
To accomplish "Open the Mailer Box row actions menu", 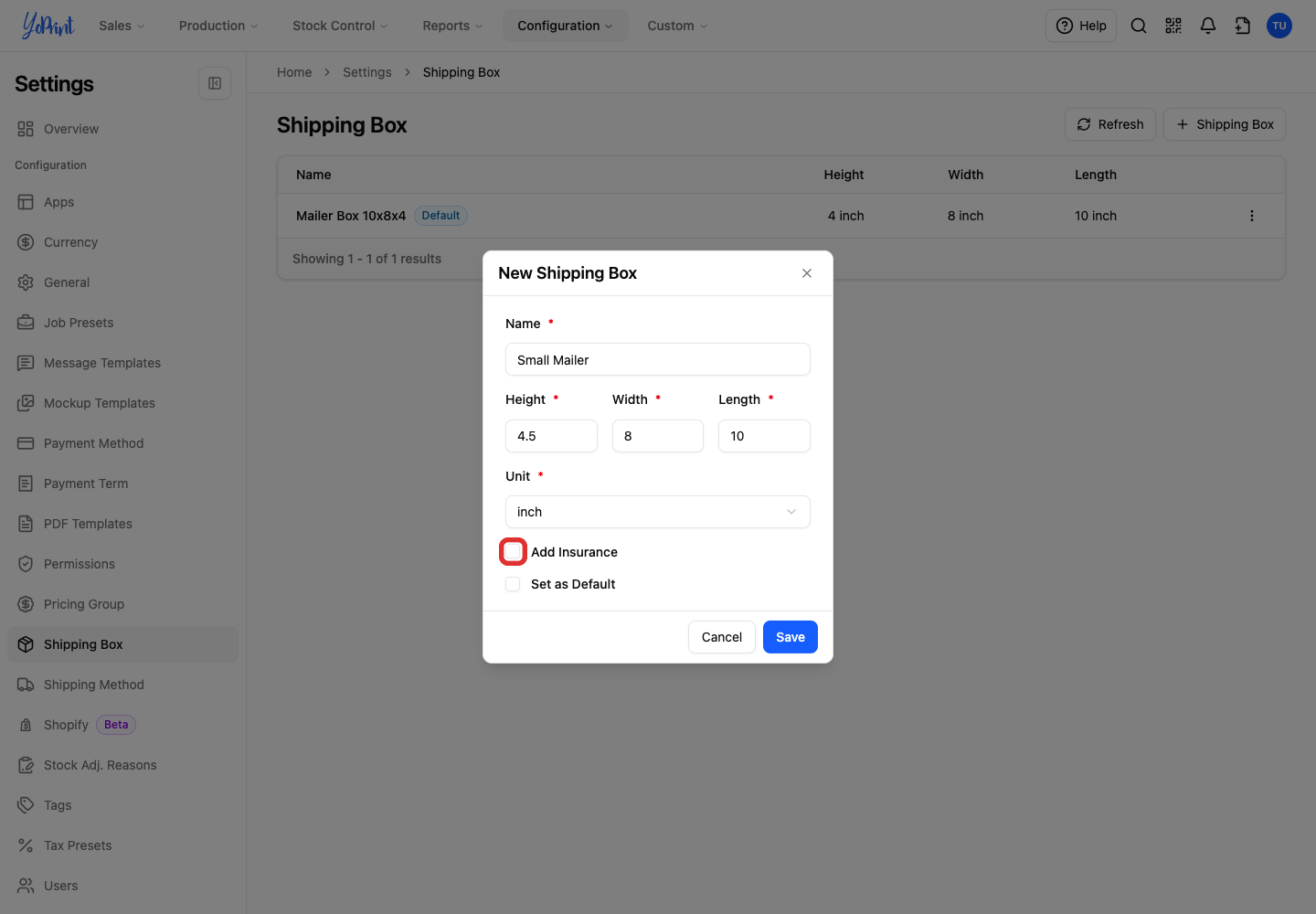I will (x=1252, y=216).
